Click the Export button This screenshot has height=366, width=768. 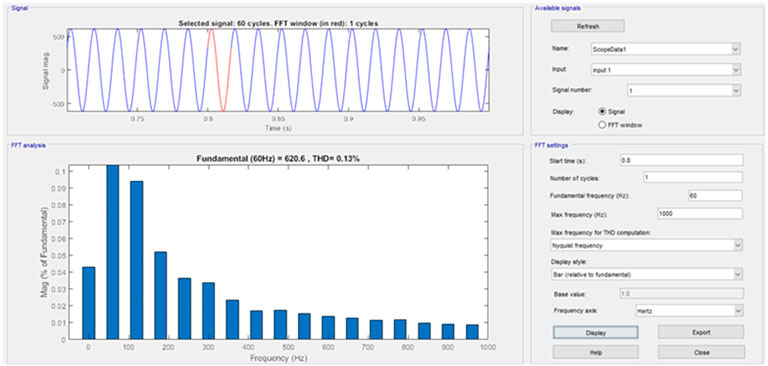pos(701,332)
